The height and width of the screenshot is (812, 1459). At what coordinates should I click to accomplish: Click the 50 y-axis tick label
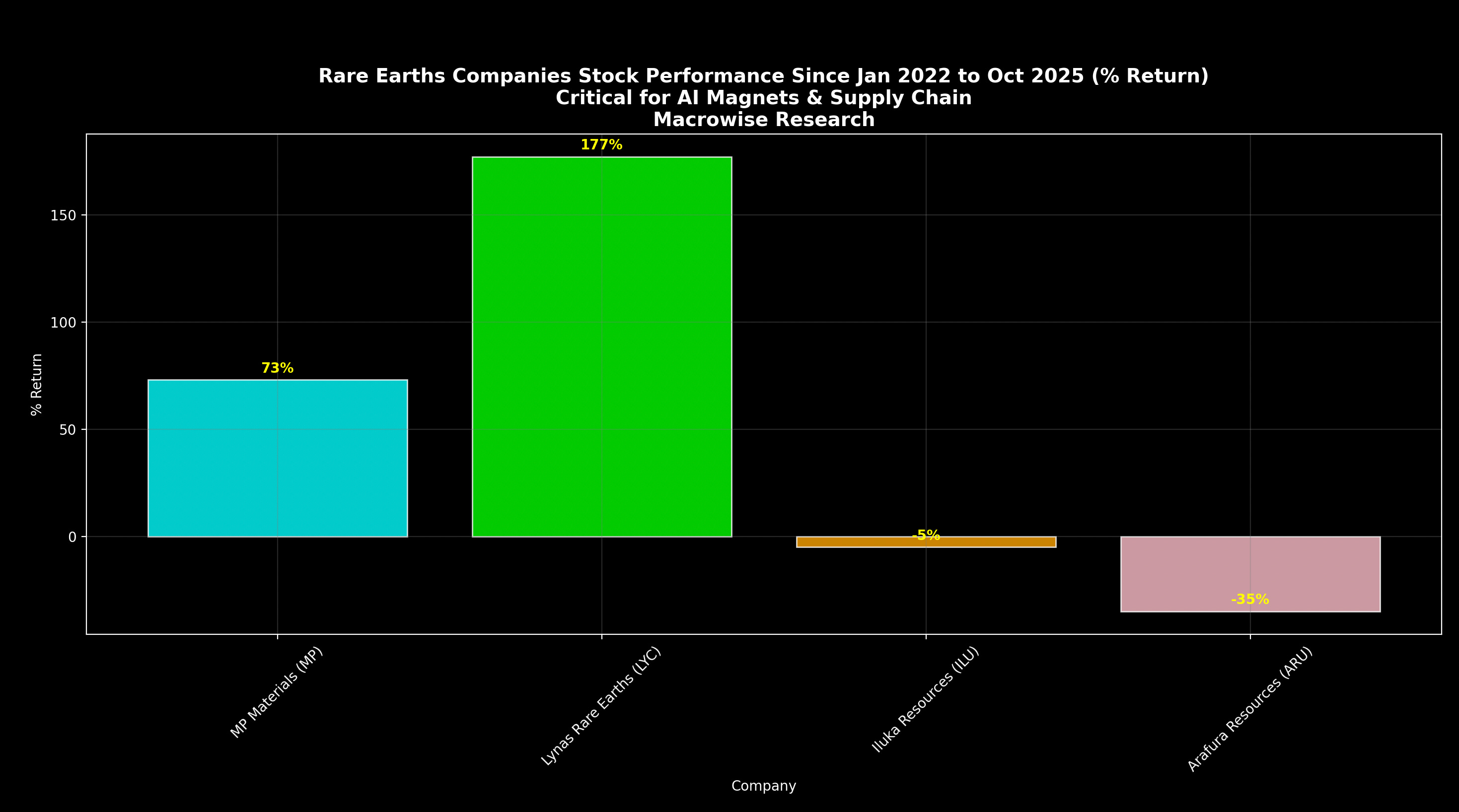coord(67,430)
